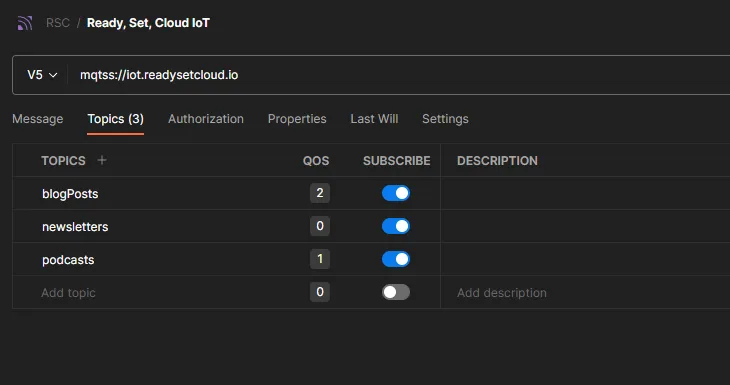This screenshot has height=385, width=730.
Task: Click the SUBSCRIBE column header
Action: pos(397,161)
